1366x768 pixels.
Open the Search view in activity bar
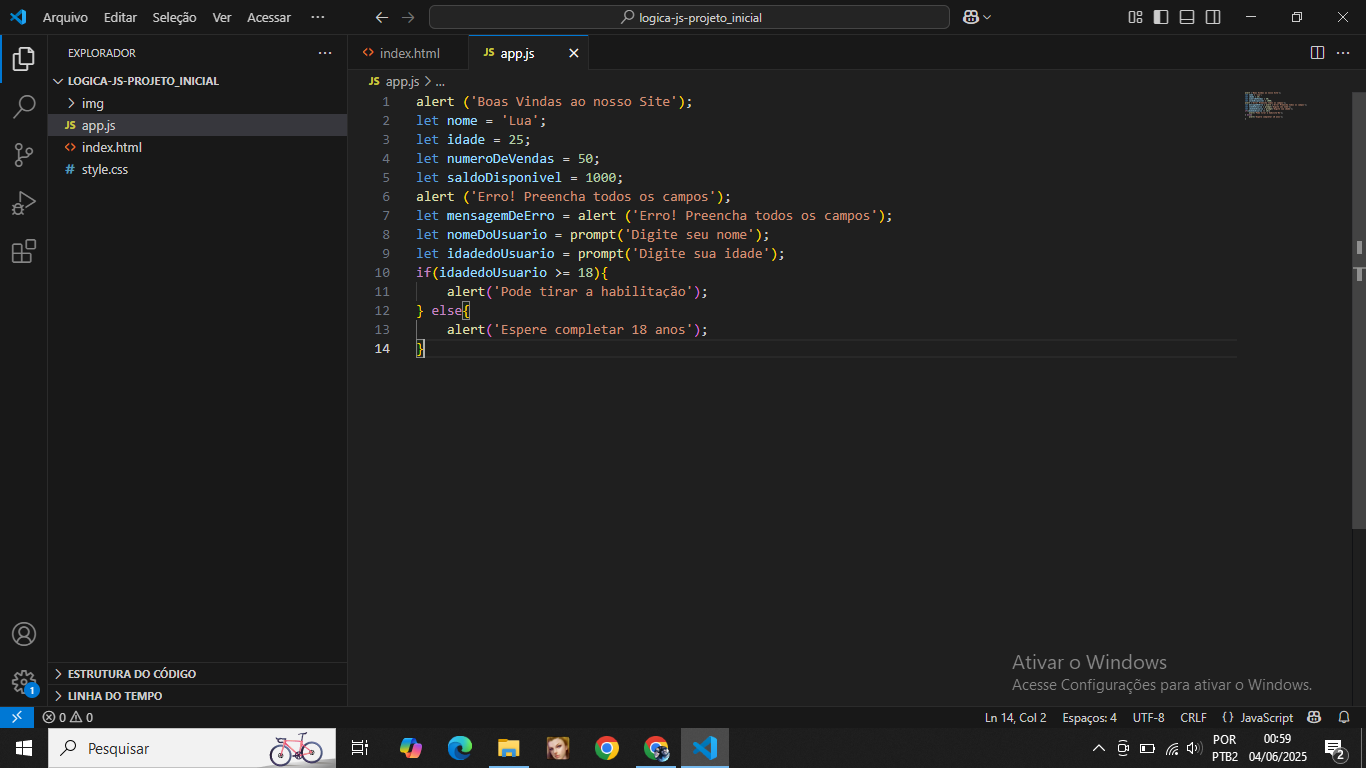24,107
